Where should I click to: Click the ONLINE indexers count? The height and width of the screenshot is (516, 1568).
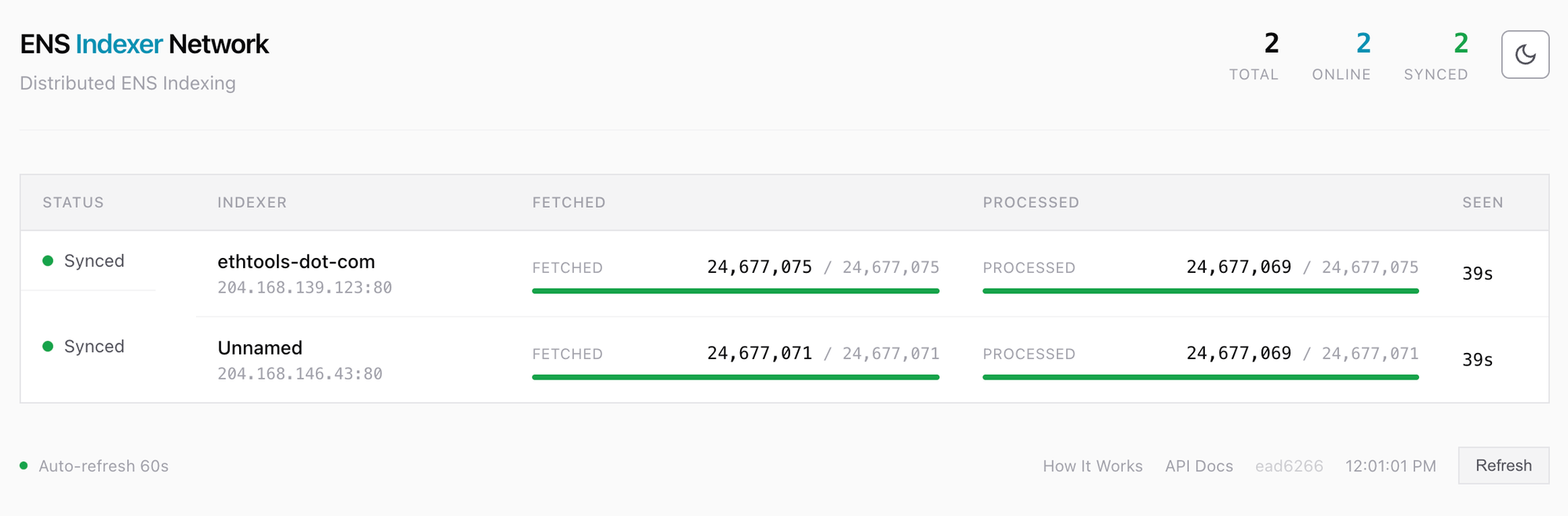click(1363, 44)
